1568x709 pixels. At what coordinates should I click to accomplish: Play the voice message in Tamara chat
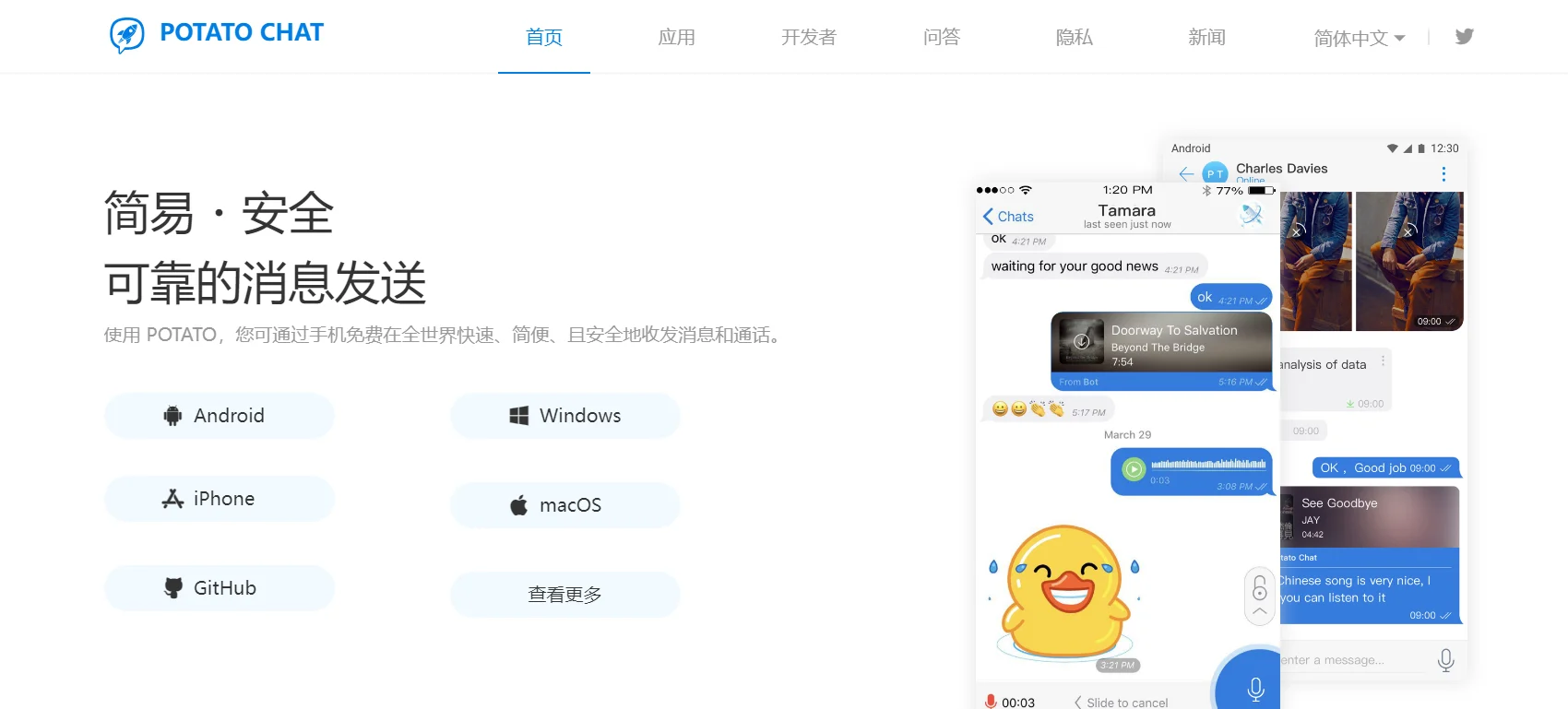[x=1134, y=469]
